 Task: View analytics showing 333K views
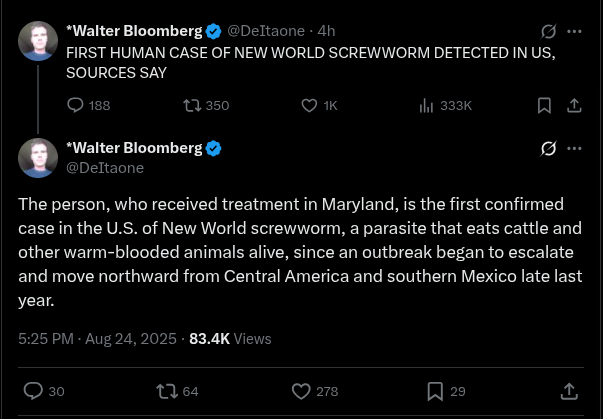coord(426,105)
